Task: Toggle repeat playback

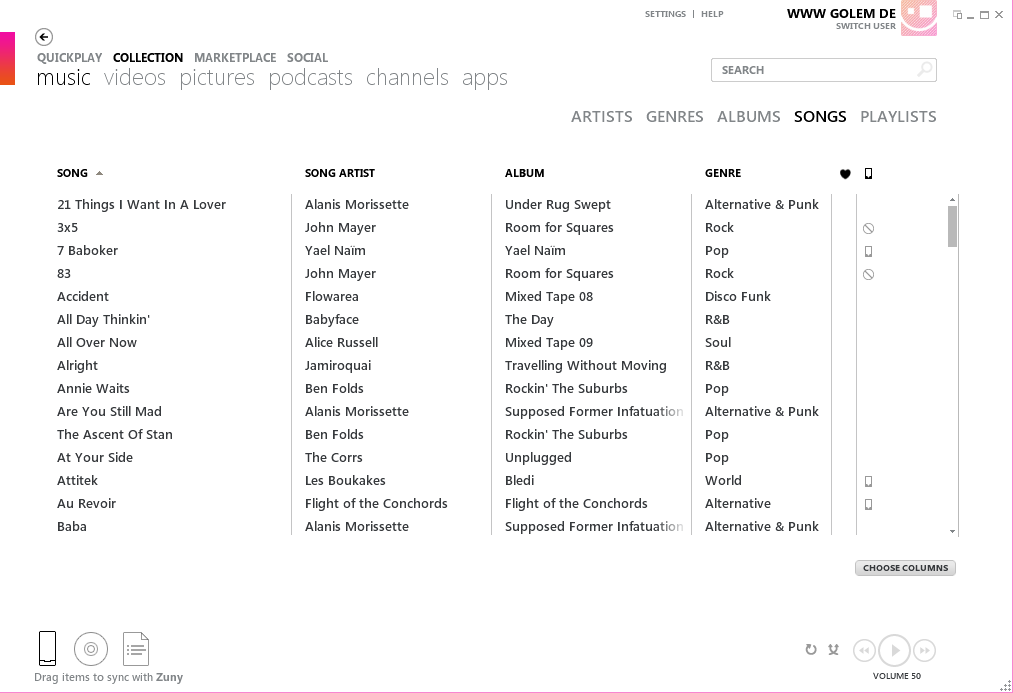Action: 811,650
